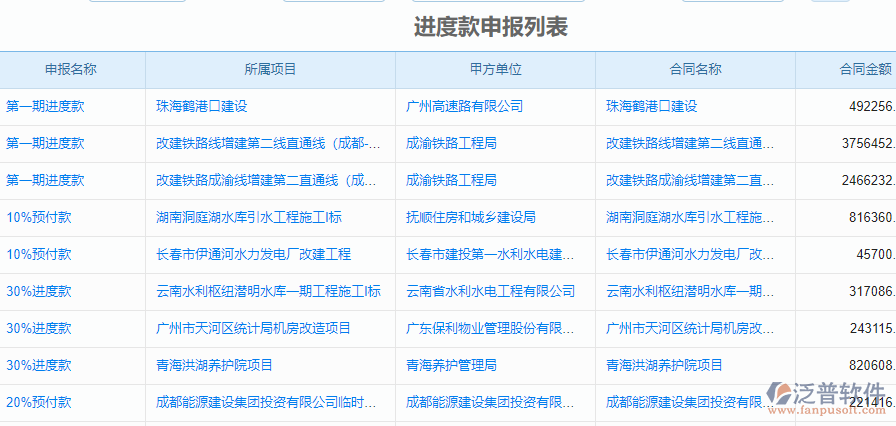Click the 合同名称 column header
This screenshot has height=426, width=896.
[x=695, y=70]
